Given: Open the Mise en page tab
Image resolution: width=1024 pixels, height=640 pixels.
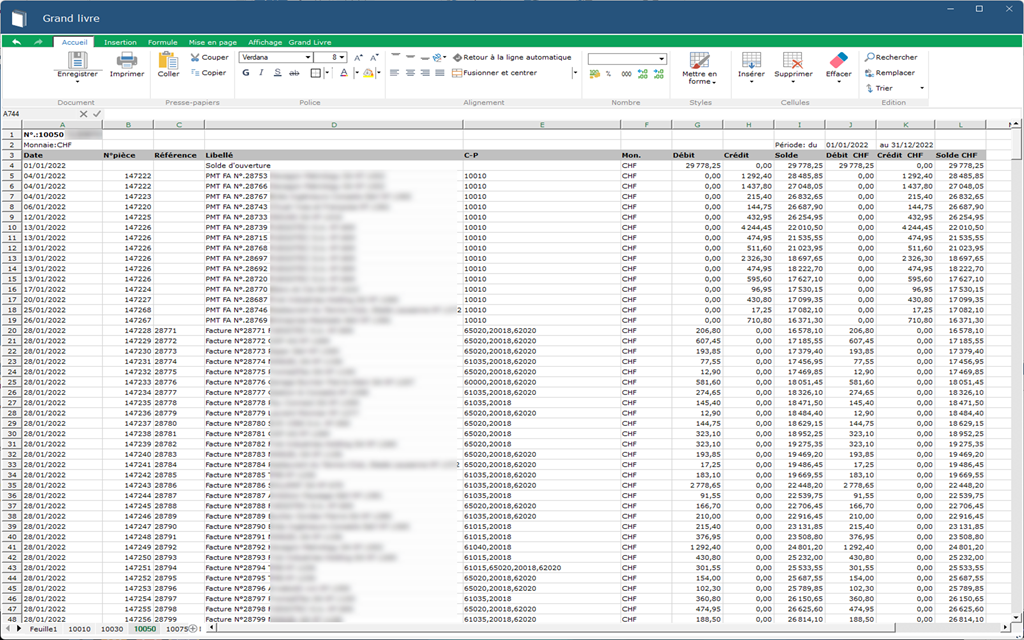Looking at the screenshot, I should point(213,42).
